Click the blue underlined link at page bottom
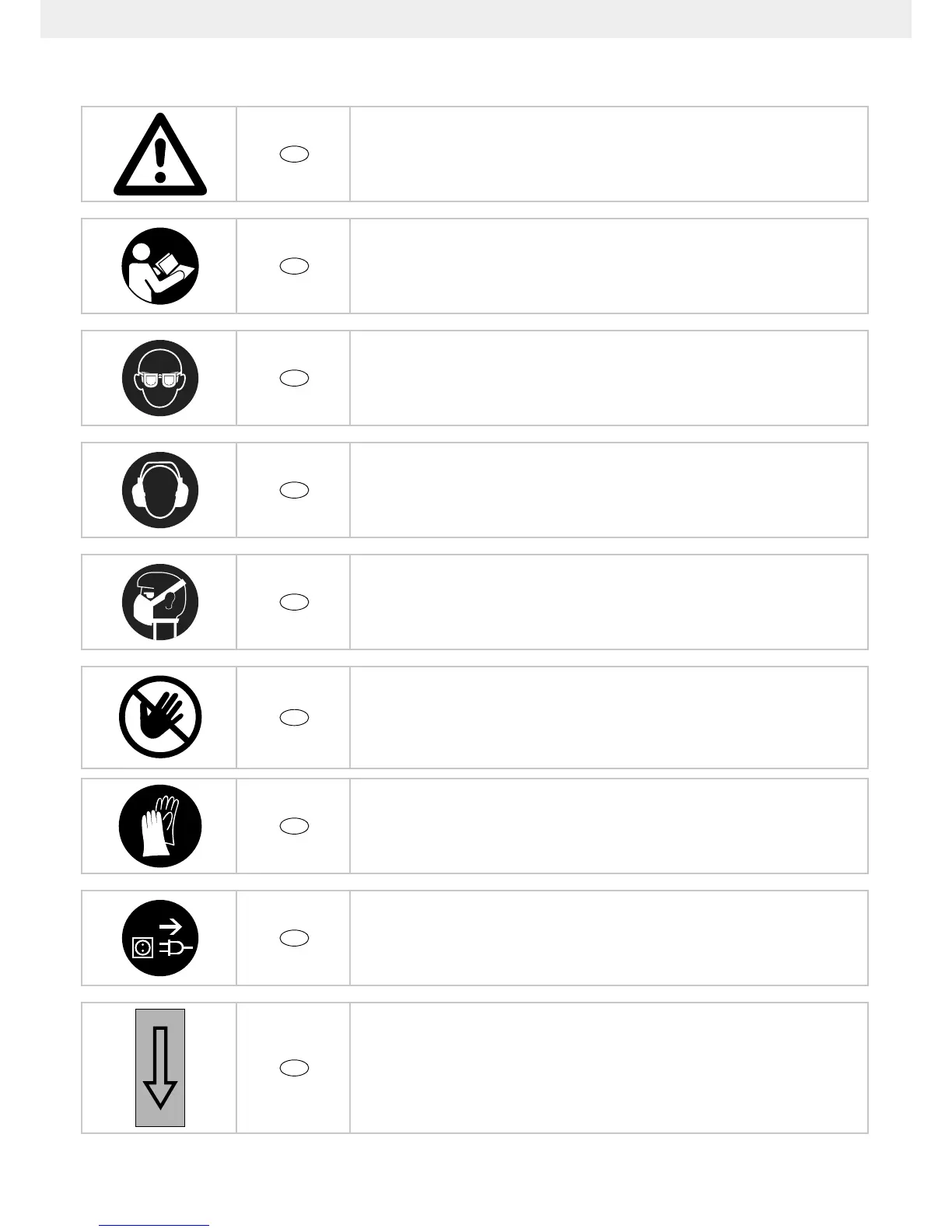 click(x=154, y=1225)
